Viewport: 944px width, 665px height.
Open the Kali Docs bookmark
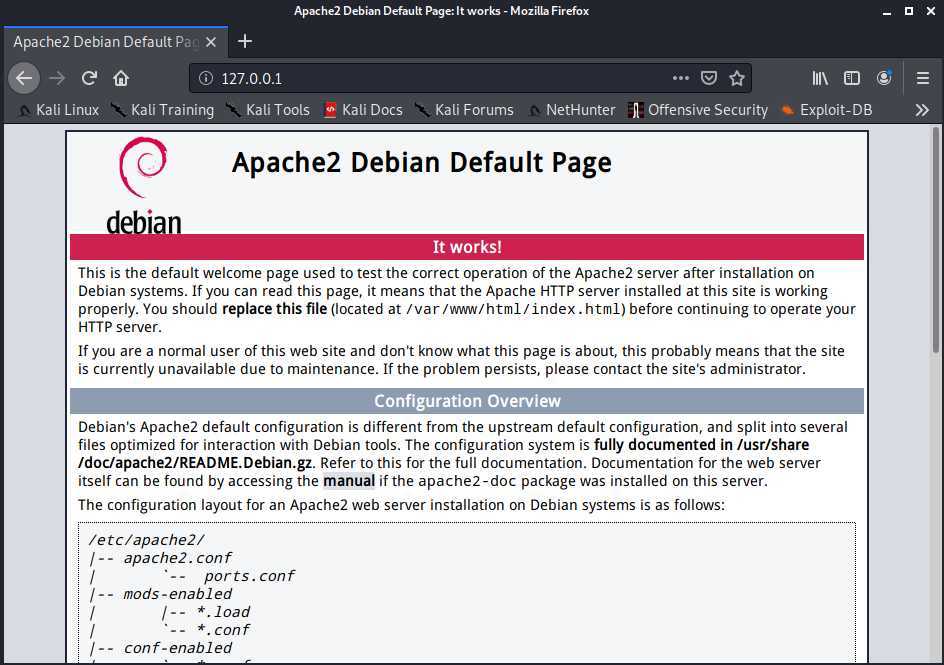(x=364, y=110)
